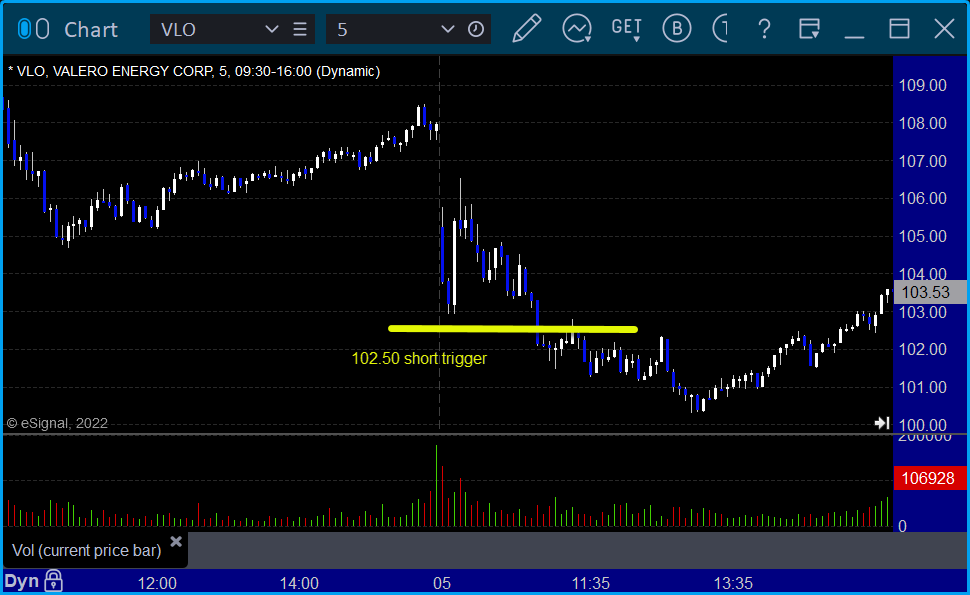This screenshot has height=595, width=970.
Task: Click the '102.50 short trigger' annotation text
Action: pyautogui.click(x=419, y=359)
